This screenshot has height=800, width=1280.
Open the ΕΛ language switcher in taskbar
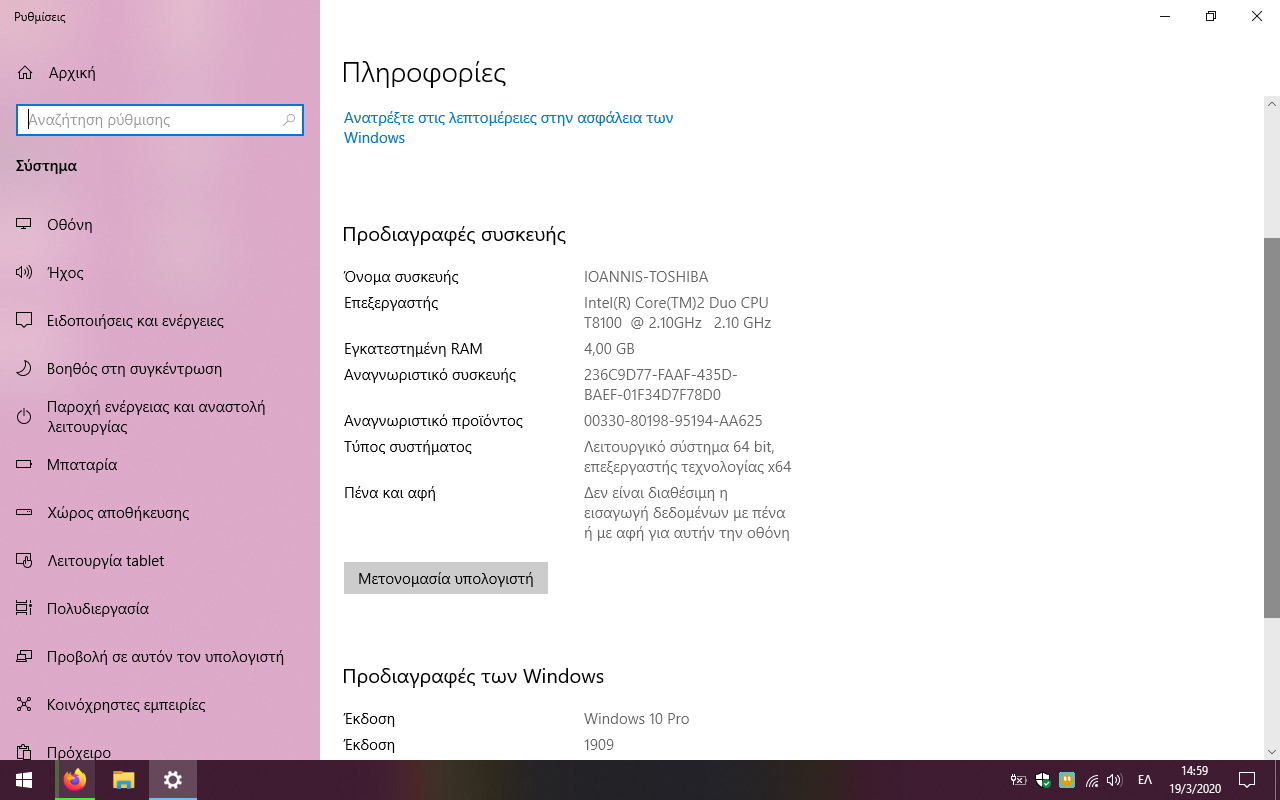[x=1145, y=780]
